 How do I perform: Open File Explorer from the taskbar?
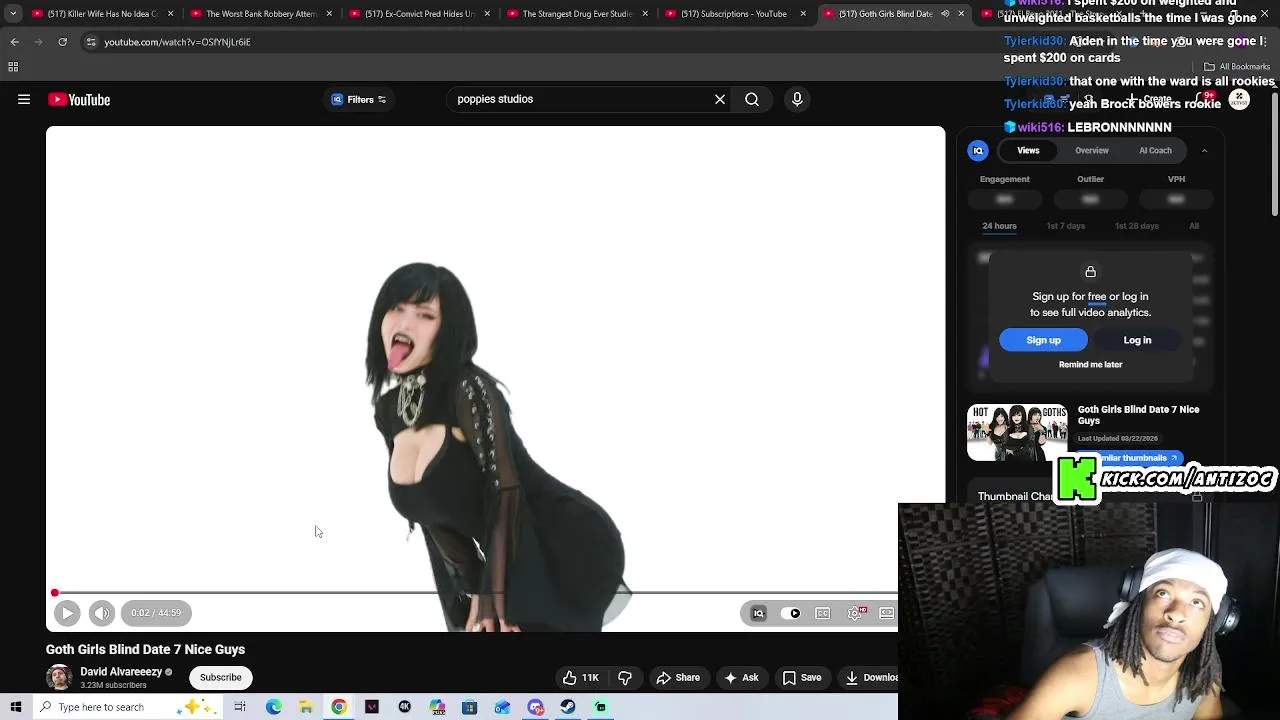306,707
